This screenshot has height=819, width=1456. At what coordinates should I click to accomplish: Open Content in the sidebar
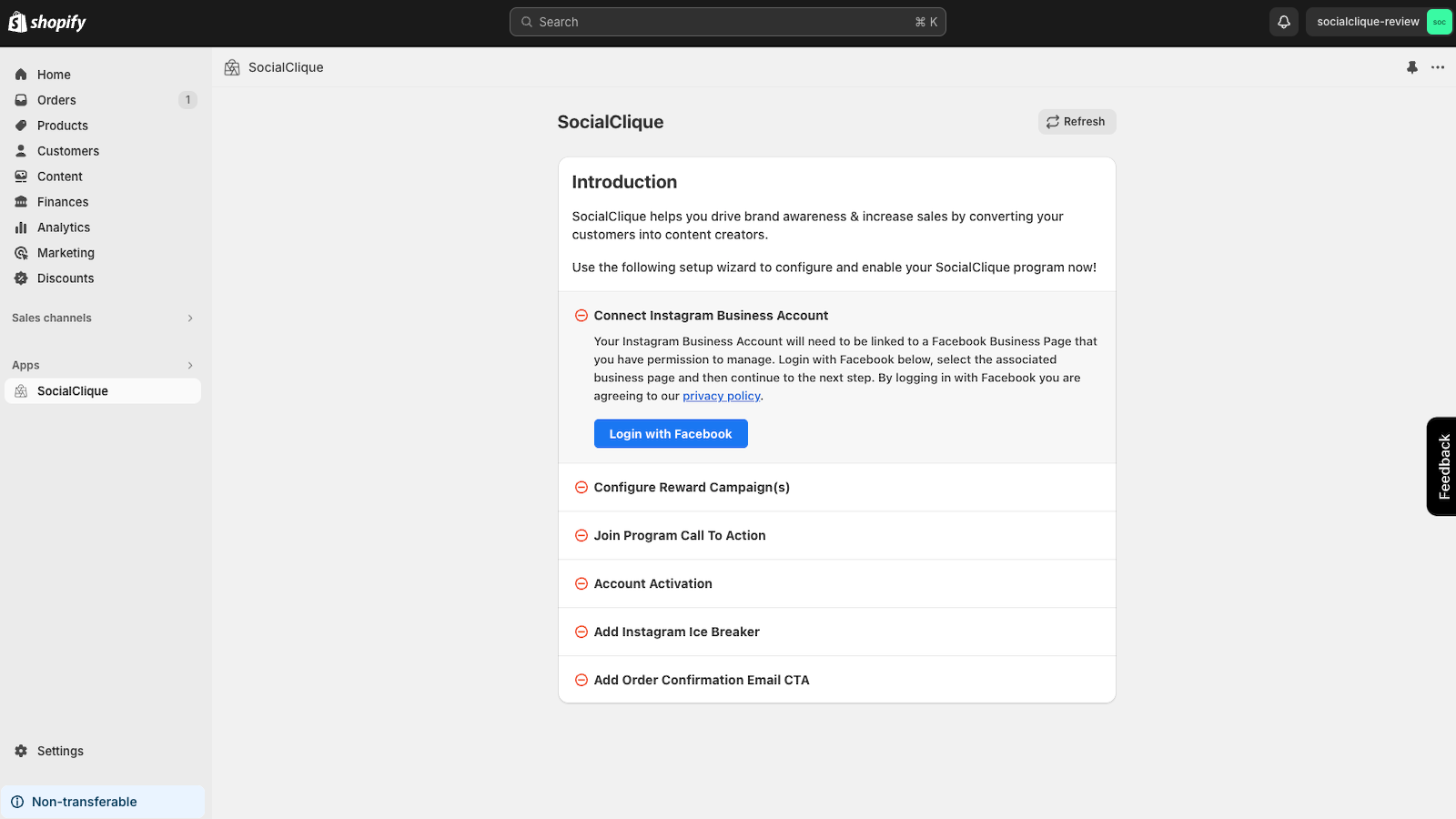[x=103, y=177]
